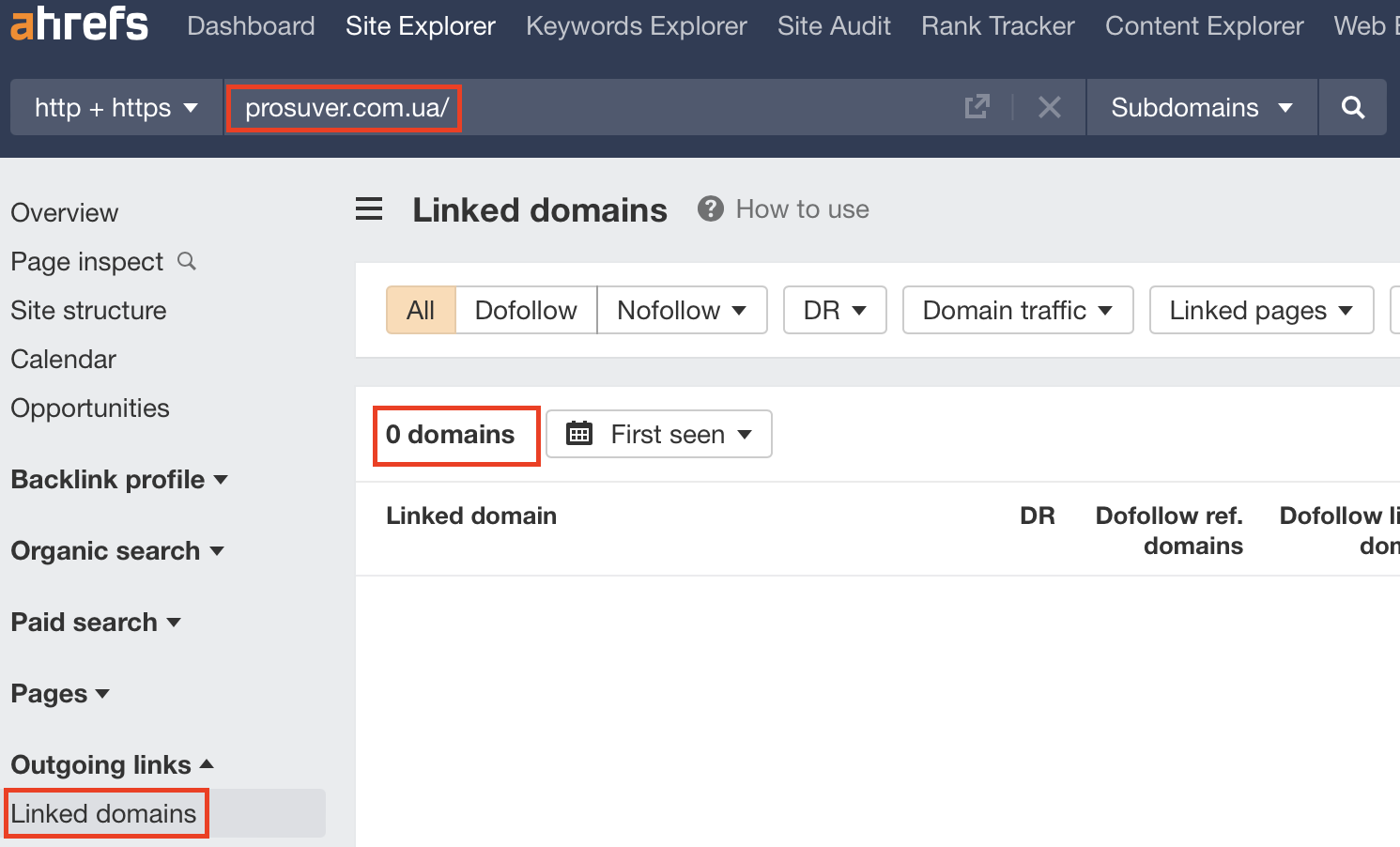This screenshot has width=1400, height=847.
Task: Open the Domain traffic filter
Action: pos(1017,310)
